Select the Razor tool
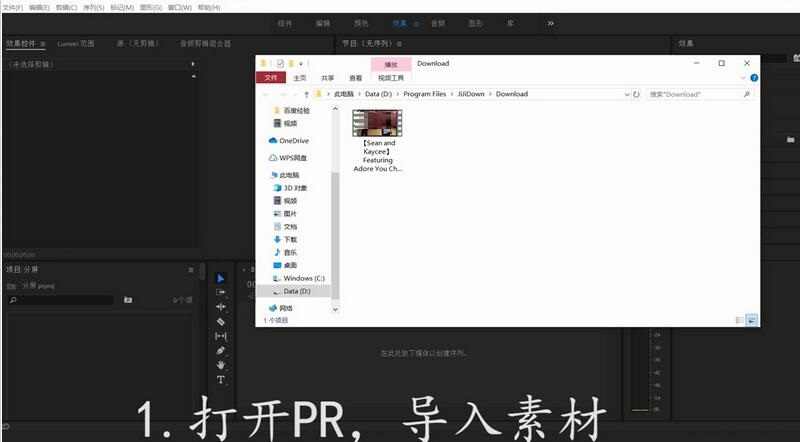This screenshot has width=800, height=442. pos(221,322)
